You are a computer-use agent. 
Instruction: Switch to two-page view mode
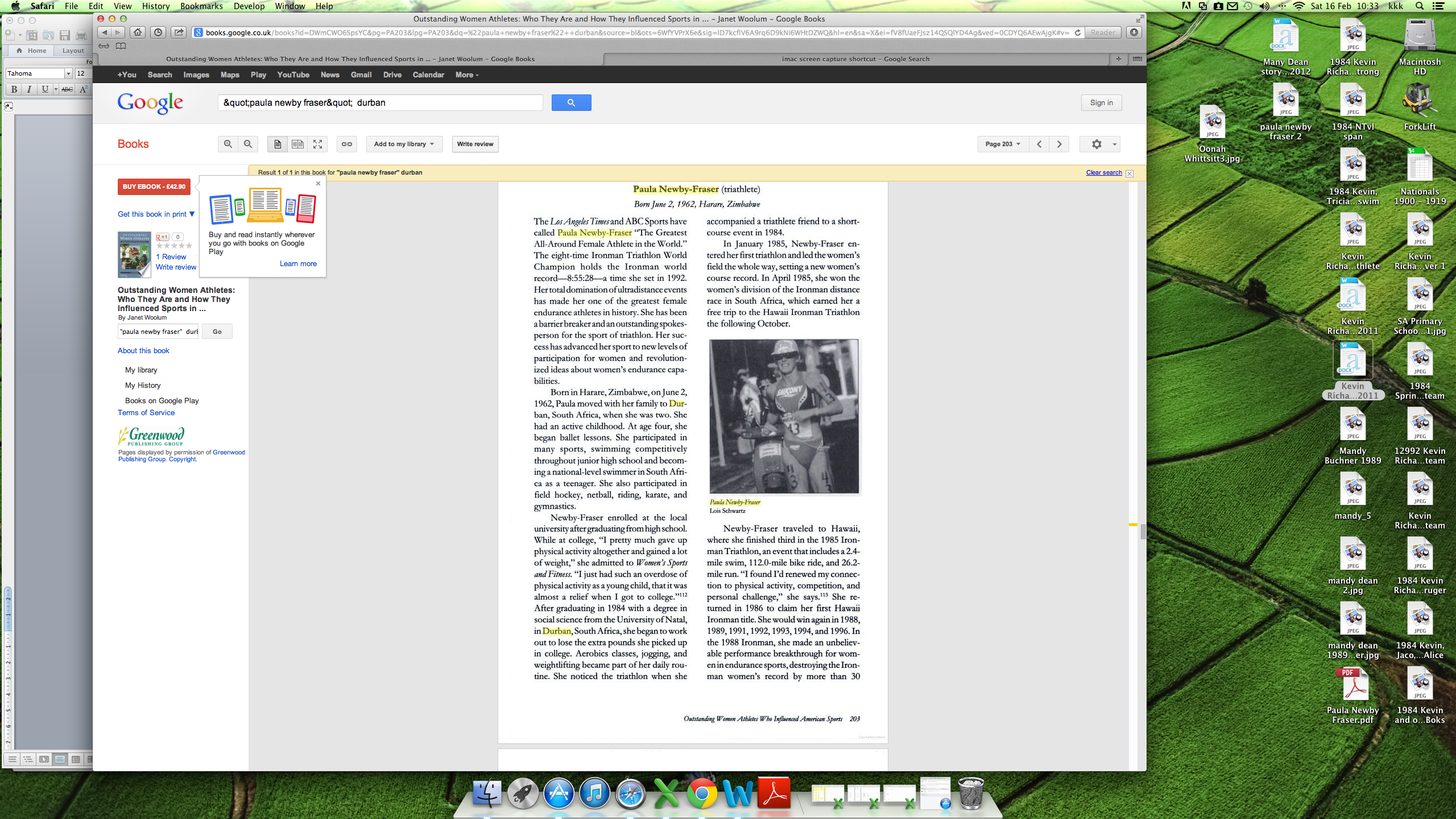[297, 144]
